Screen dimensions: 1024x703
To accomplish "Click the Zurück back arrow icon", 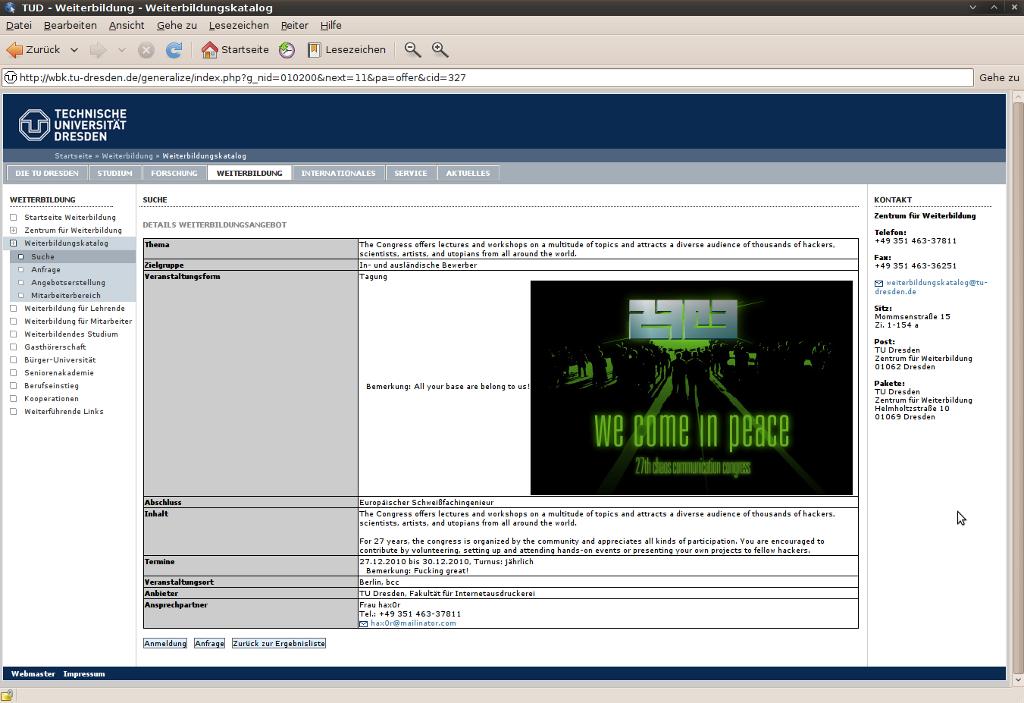I will (x=14, y=50).
